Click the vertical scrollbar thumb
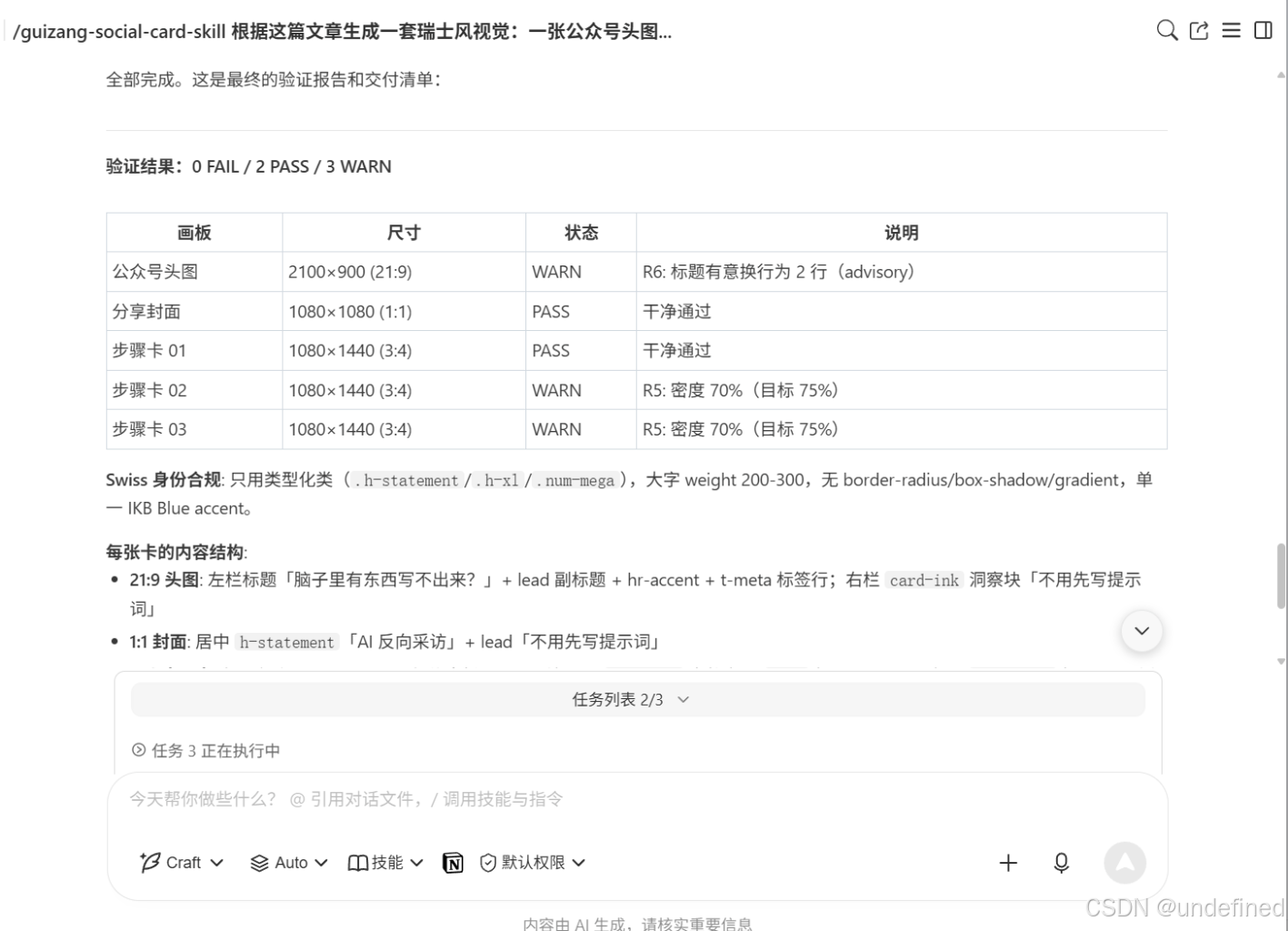The height and width of the screenshot is (931, 1288). click(x=1282, y=576)
